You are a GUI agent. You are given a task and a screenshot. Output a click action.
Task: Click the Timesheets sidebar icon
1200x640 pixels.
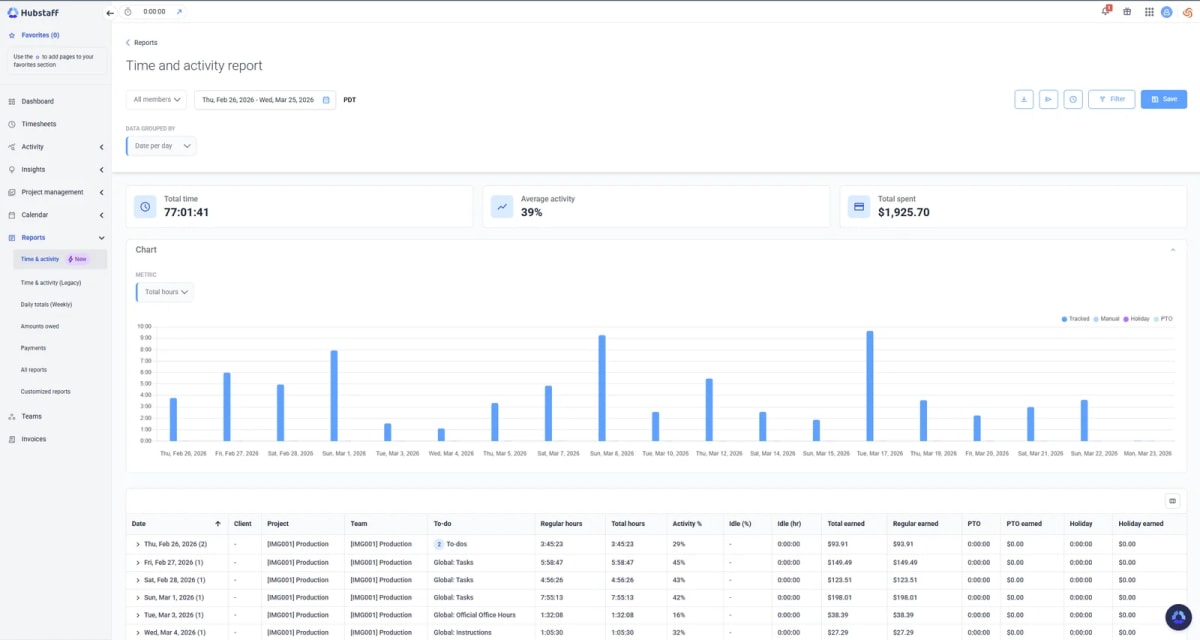pyautogui.click(x=12, y=124)
